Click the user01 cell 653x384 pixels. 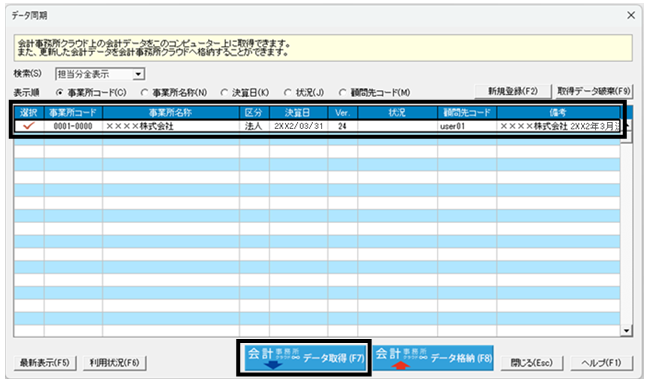pos(467,126)
